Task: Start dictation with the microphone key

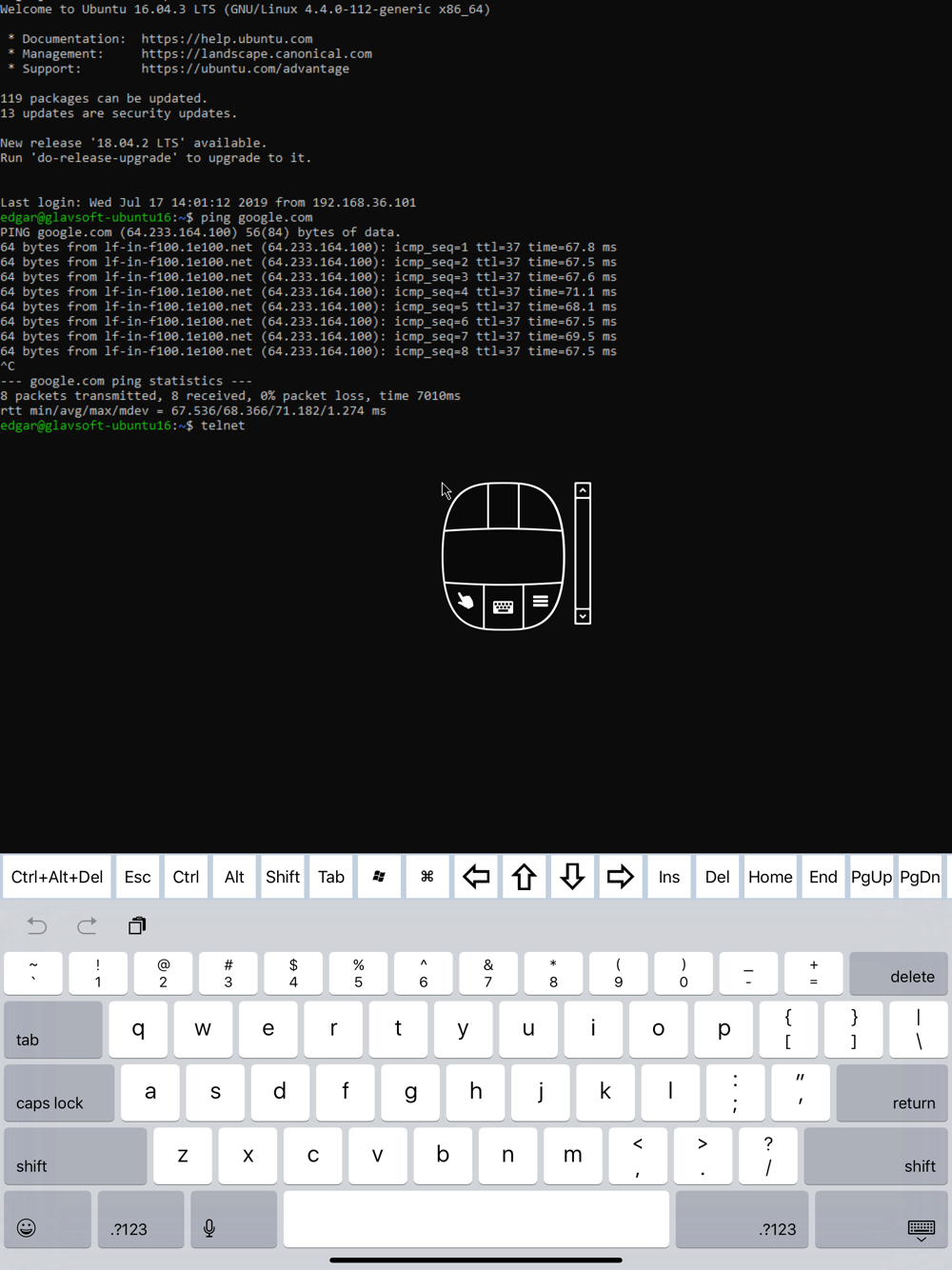Action: tap(234, 1220)
